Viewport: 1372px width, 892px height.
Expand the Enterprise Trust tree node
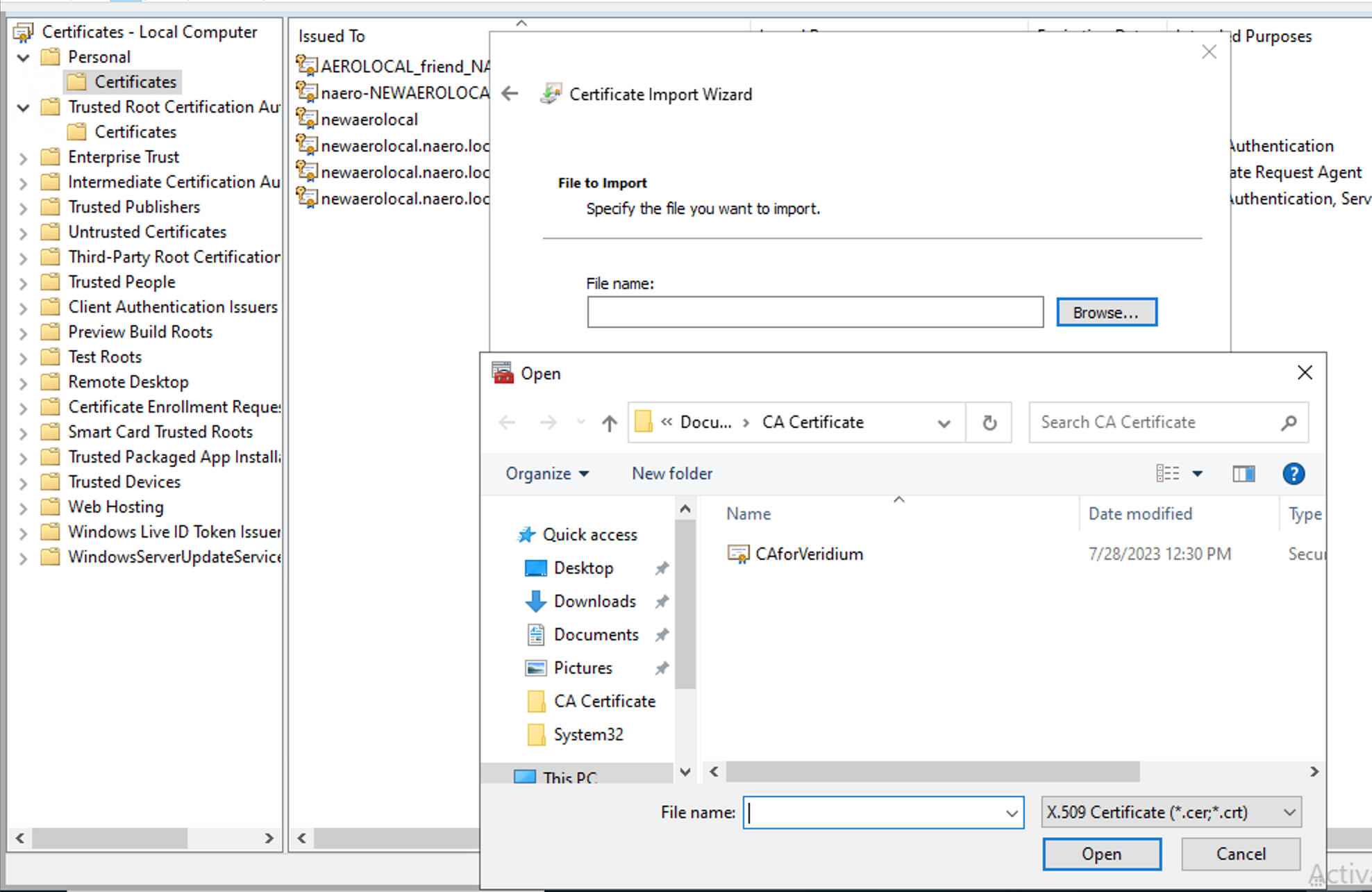point(23,158)
